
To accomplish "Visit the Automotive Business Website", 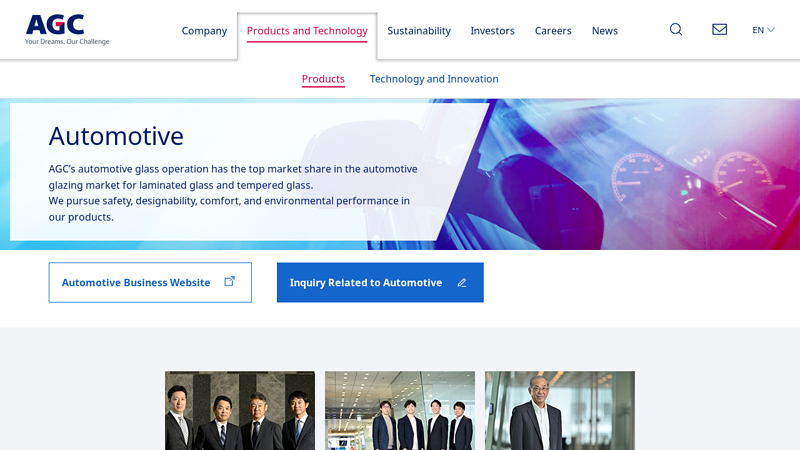I will click(136, 283).
